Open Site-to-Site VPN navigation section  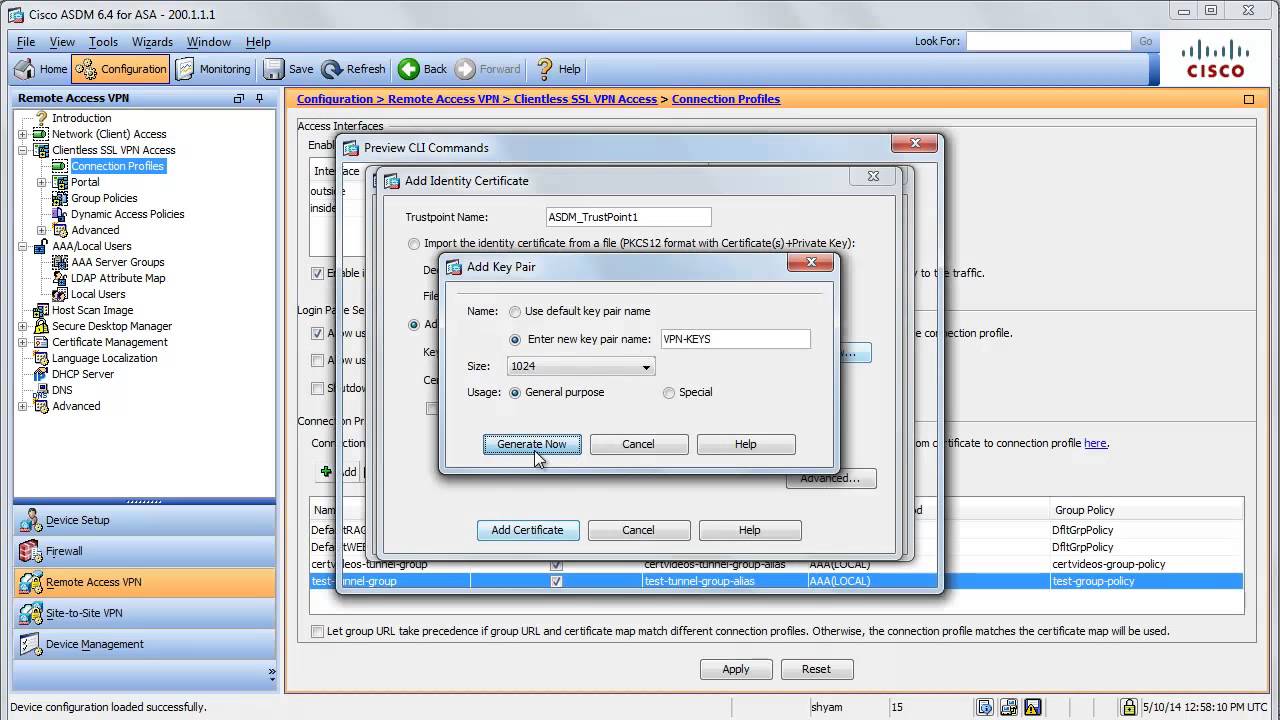click(x=144, y=613)
